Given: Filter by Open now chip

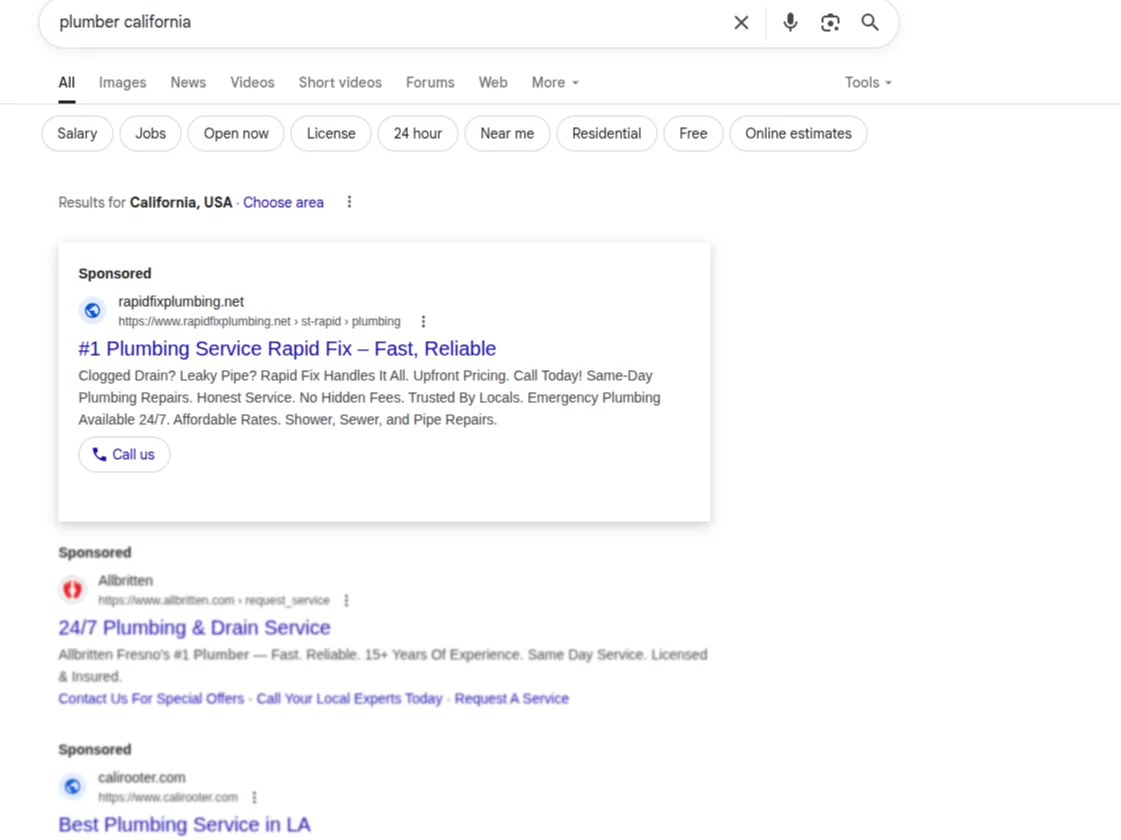Looking at the screenshot, I should coord(236,134).
